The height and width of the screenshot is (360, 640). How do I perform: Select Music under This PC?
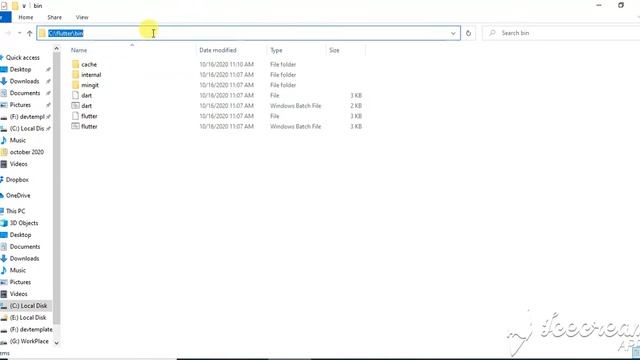tap(18, 270)
